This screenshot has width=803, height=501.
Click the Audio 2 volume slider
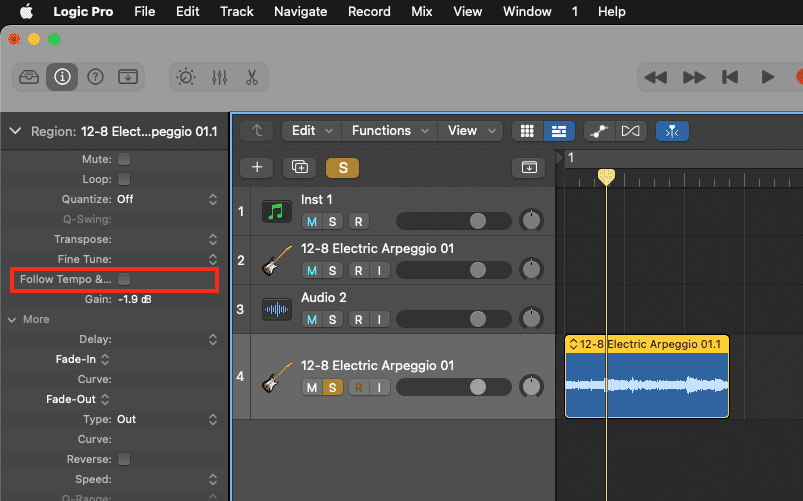coord(454,320)
